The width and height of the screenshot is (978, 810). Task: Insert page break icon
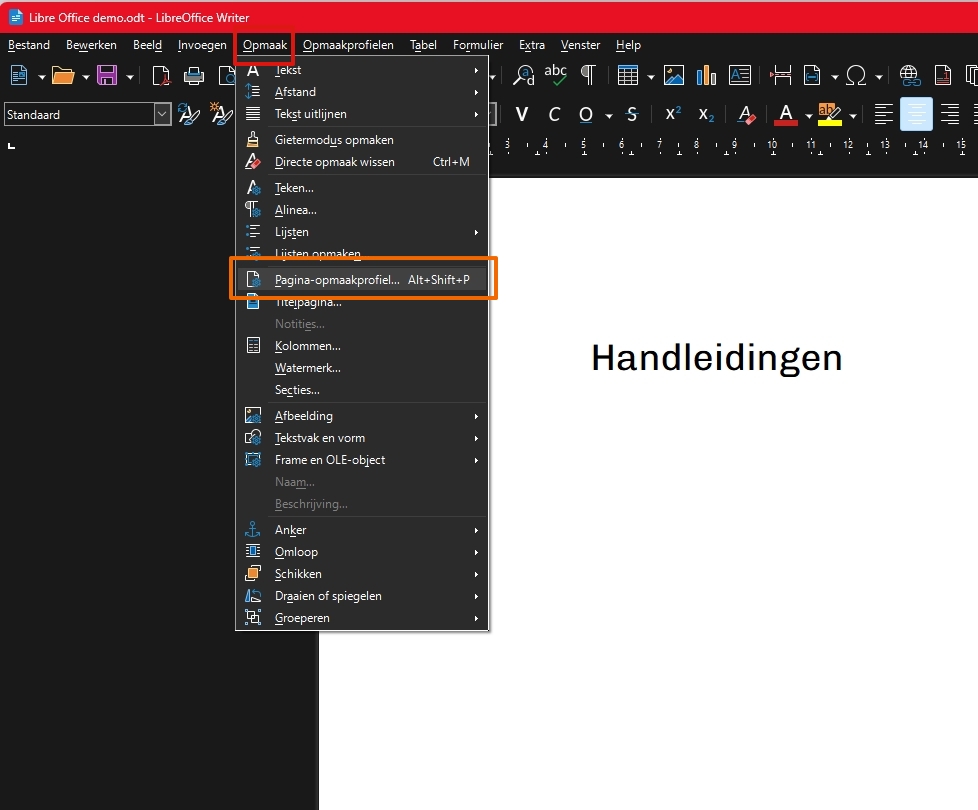(x=780, y=75)
